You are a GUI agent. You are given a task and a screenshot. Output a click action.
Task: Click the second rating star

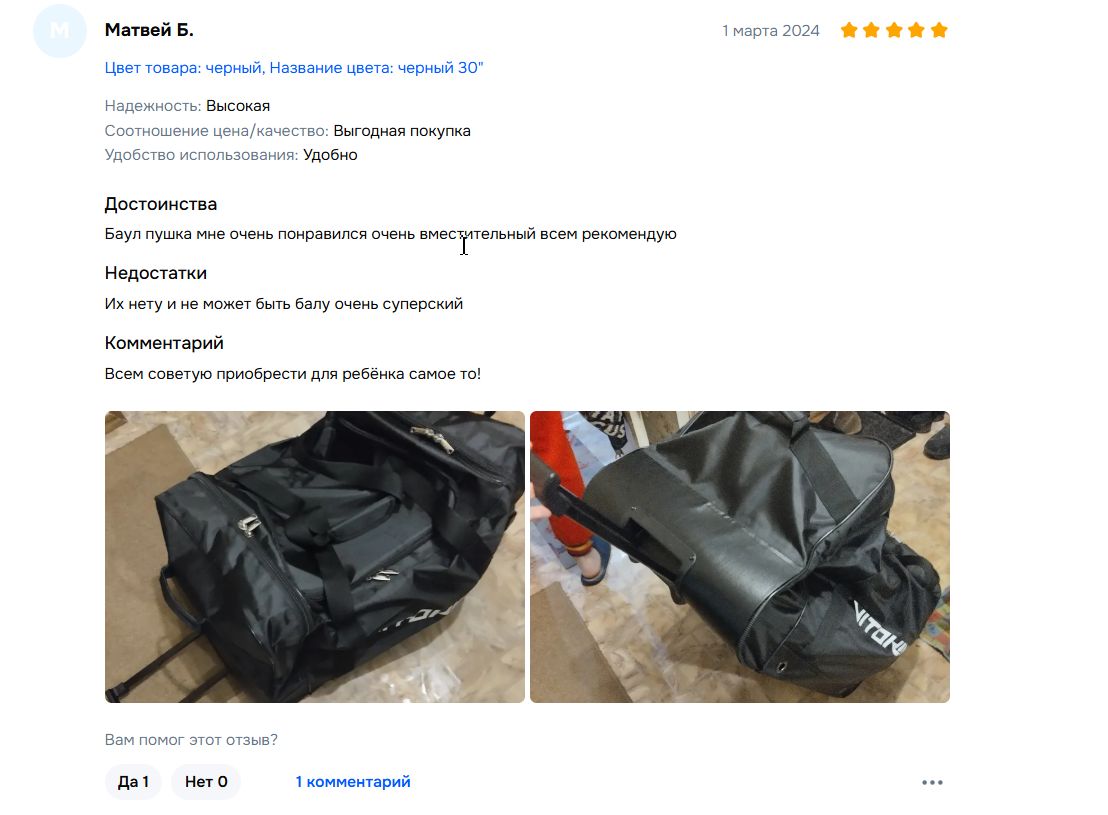click(872, 30)
